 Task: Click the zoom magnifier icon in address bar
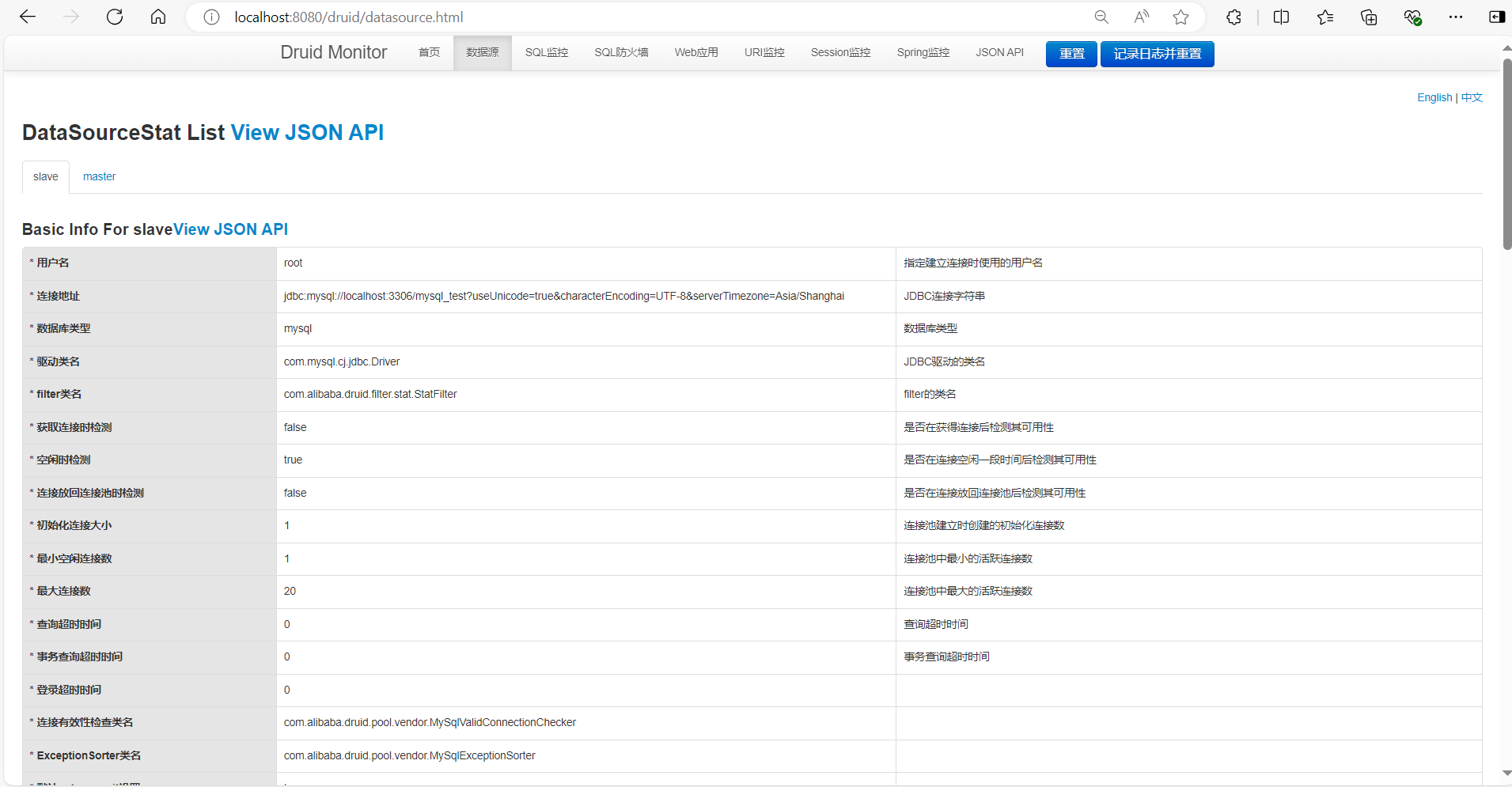(x=1101, y=17)
